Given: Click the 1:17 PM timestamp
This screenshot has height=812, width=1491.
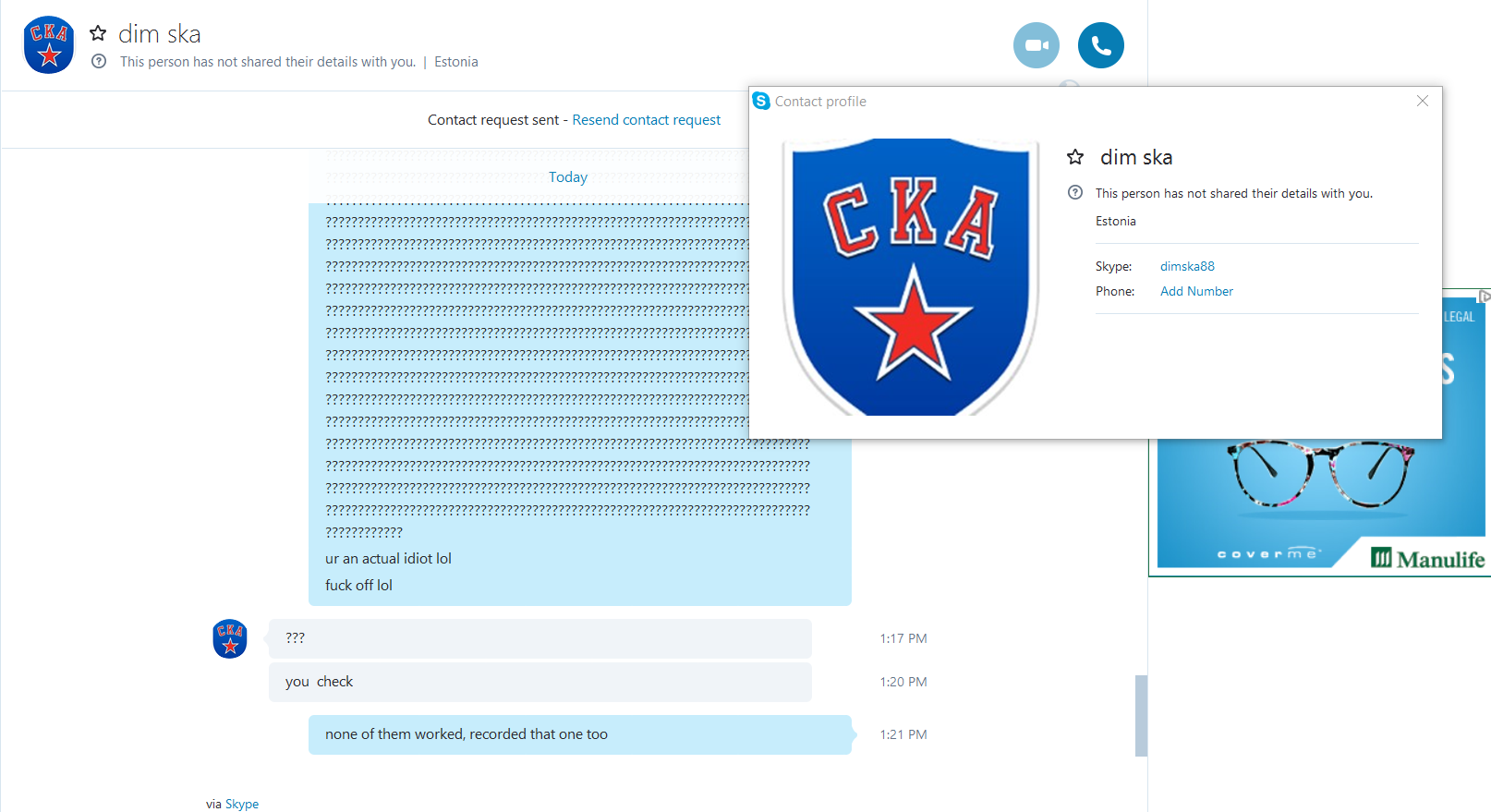Looking at the screenshot, I should pyautogui.click(x=903, y=638).
